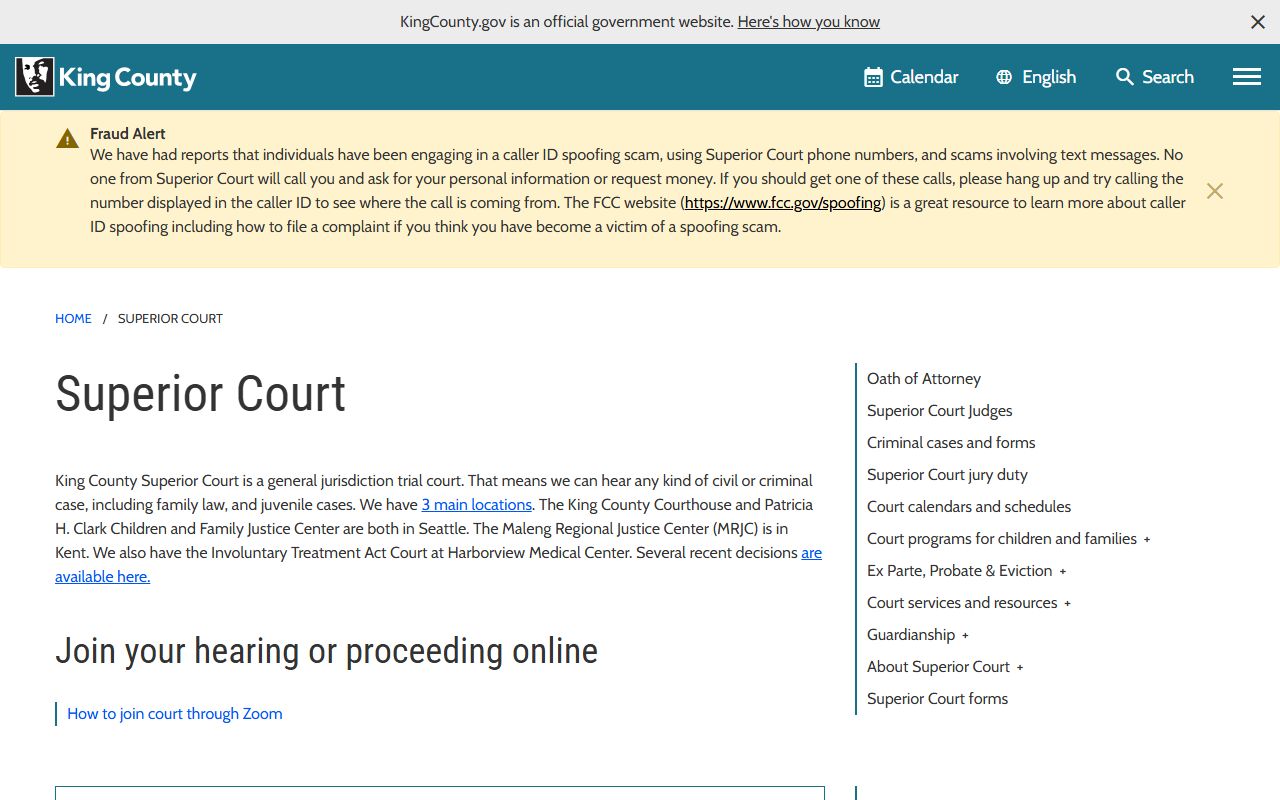Viewport: 1280px width, 800px height.
Task: Open Oath of Attorney sidebar item
Action: [x=924, y=379]
